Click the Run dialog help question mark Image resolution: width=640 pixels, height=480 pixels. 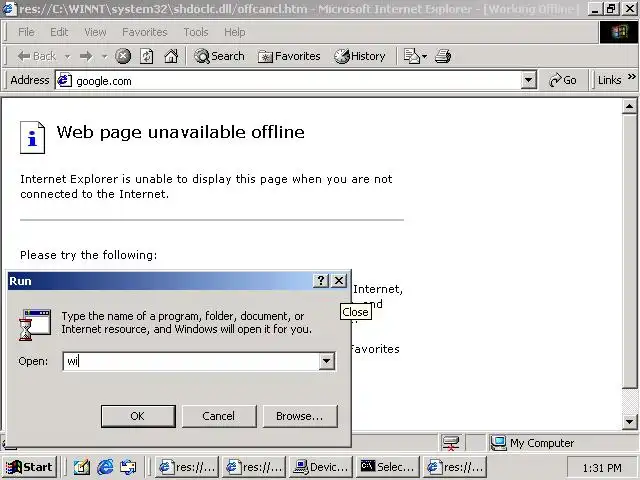pyautogui.click(x=321, y=280)
